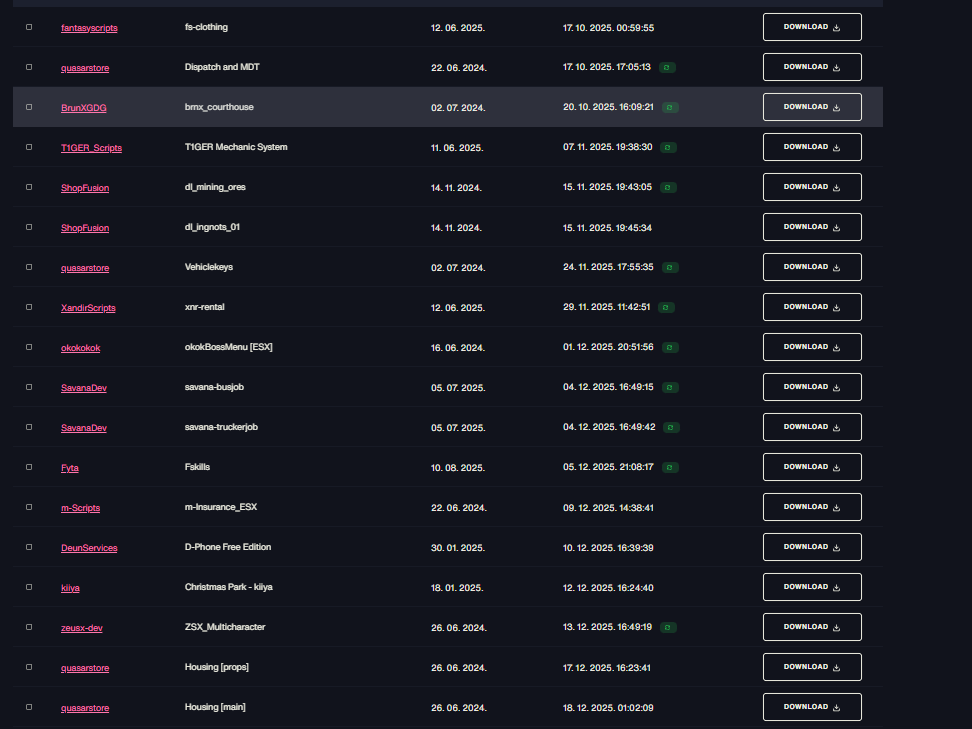Tick the checkbox for fs-clothing row
Viewport: 972px width, 729px height.
point(29,27)
